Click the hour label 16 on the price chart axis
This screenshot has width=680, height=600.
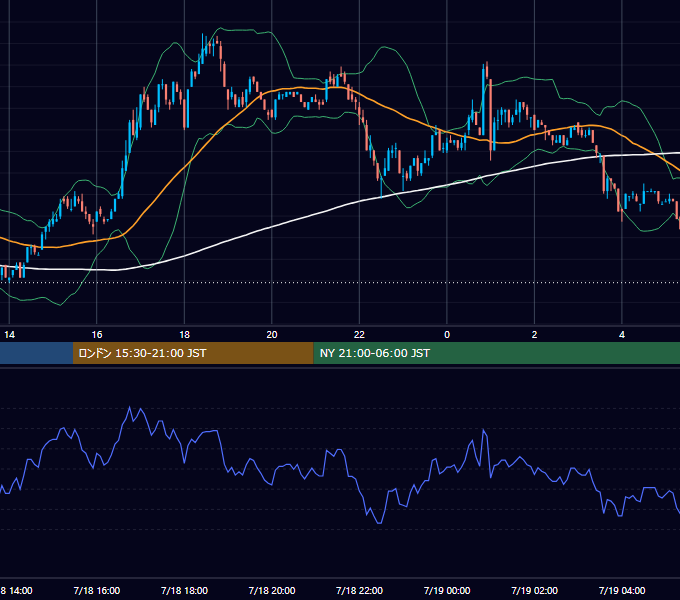pos(97,335)
